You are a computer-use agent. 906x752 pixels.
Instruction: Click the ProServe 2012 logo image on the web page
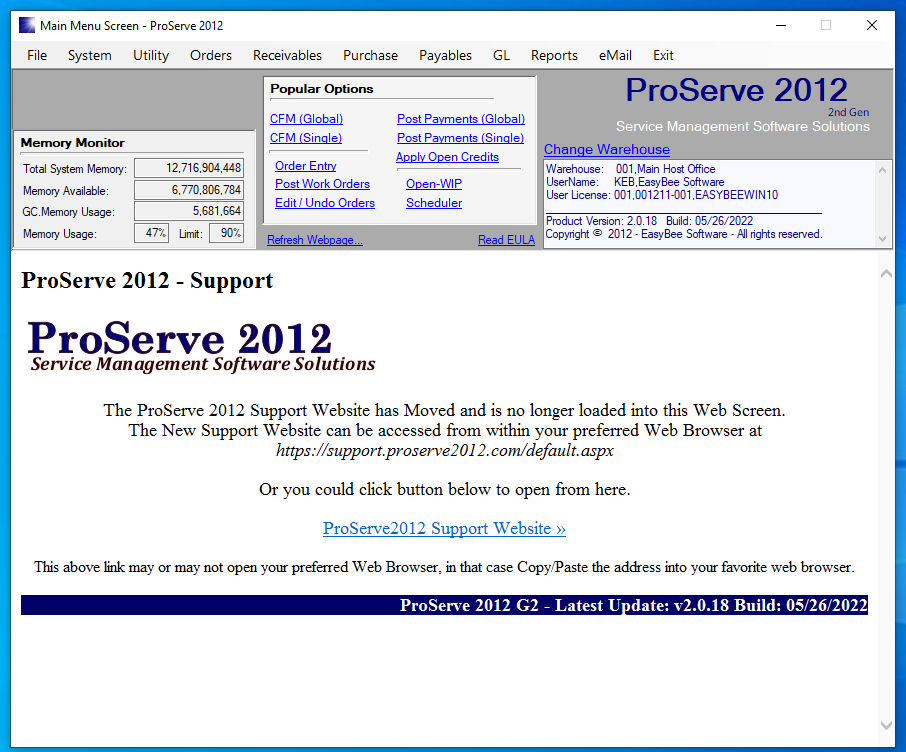pos(202,346)
